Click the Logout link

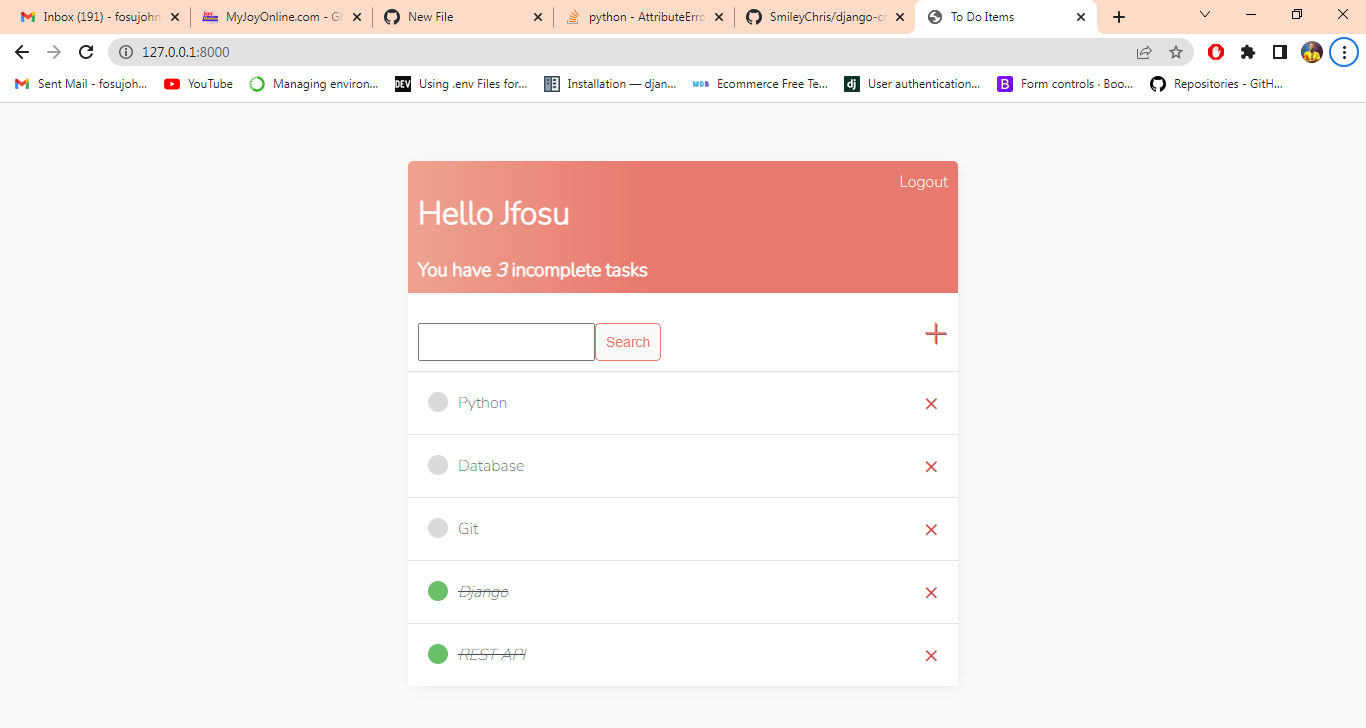tap(924, 182)
